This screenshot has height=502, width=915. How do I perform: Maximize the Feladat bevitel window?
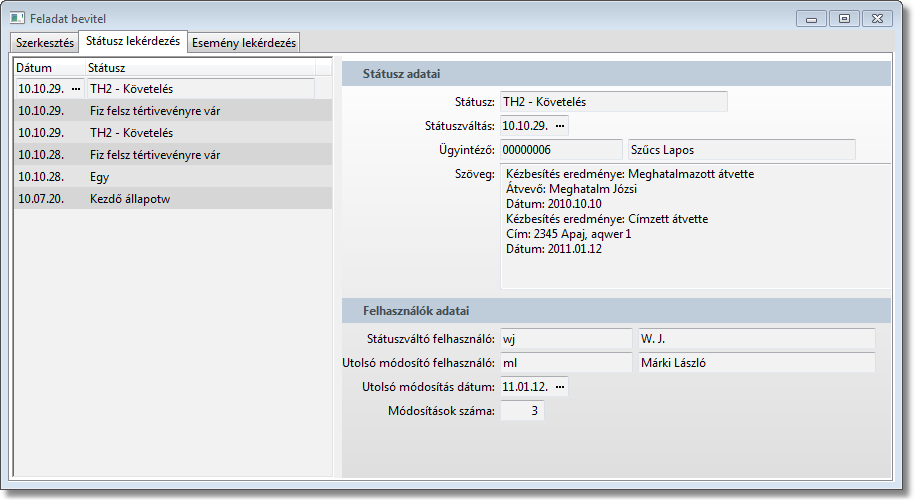[x=844, y=19]
